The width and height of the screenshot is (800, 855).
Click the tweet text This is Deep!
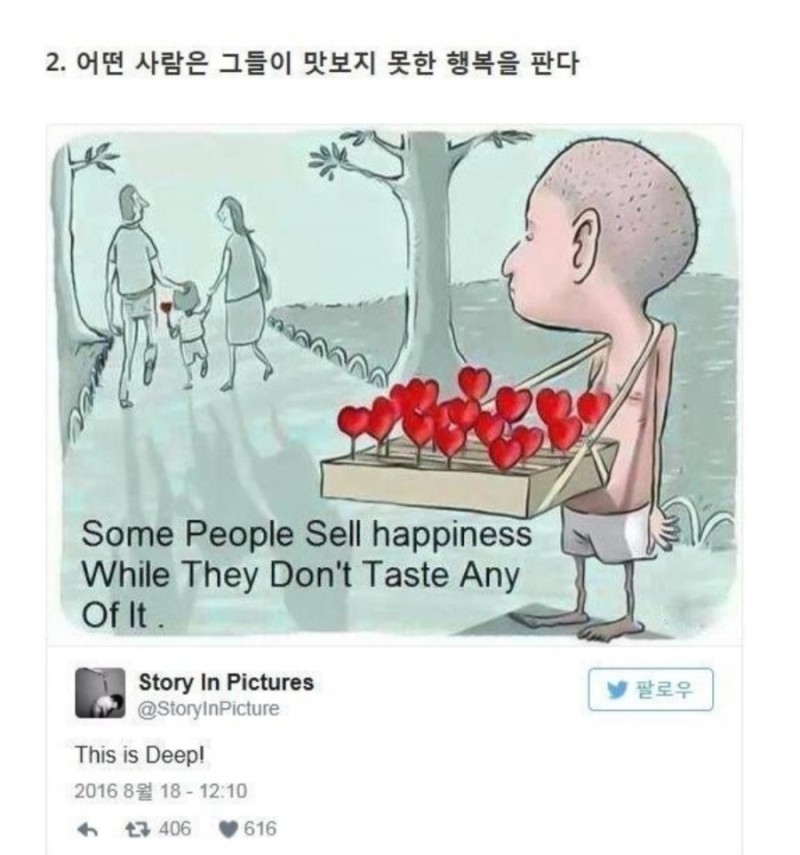[x=140, y=755]
